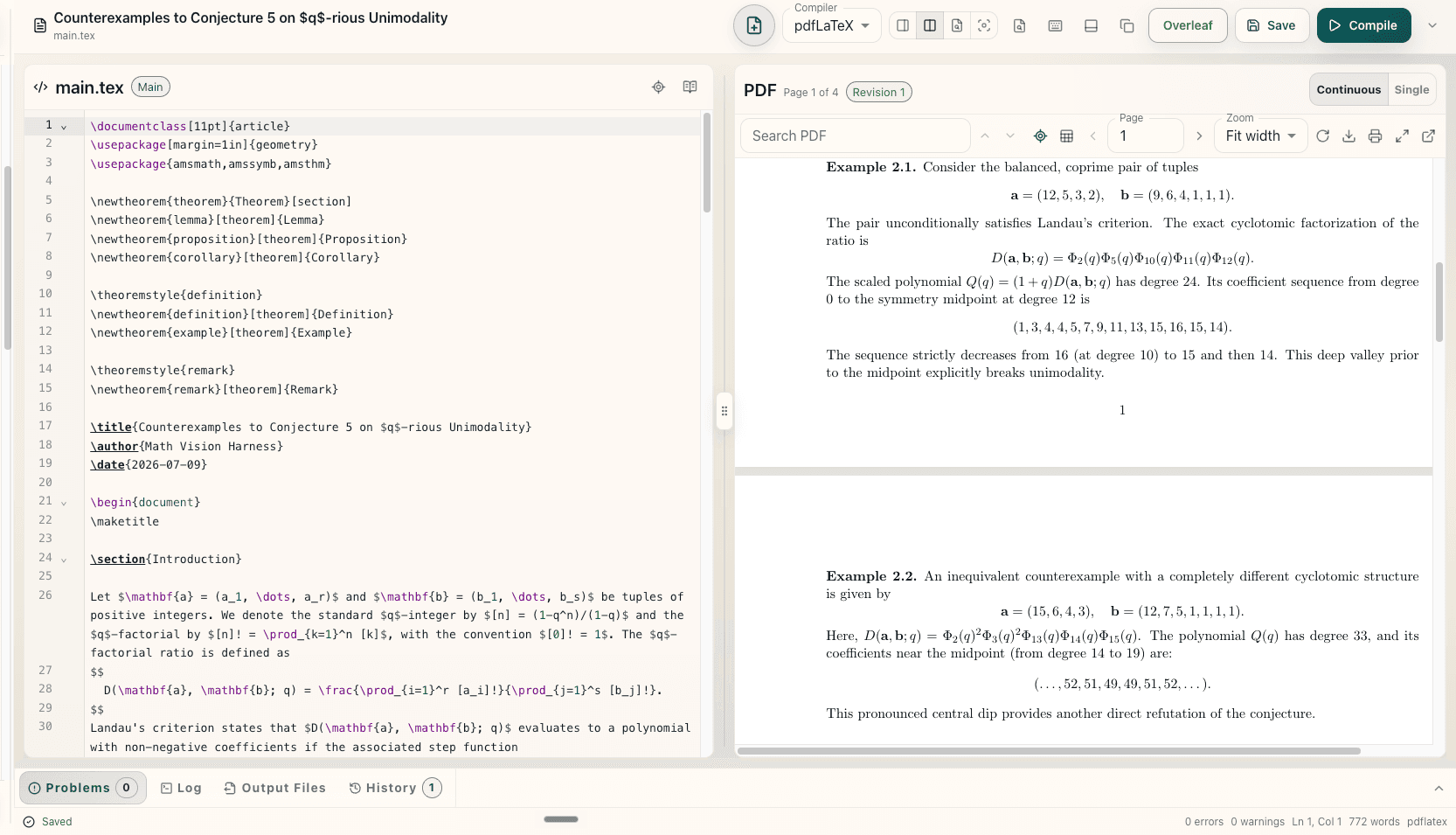1456x835 pixels.
Task: Save the document
Action: [x=1272, y=25]
